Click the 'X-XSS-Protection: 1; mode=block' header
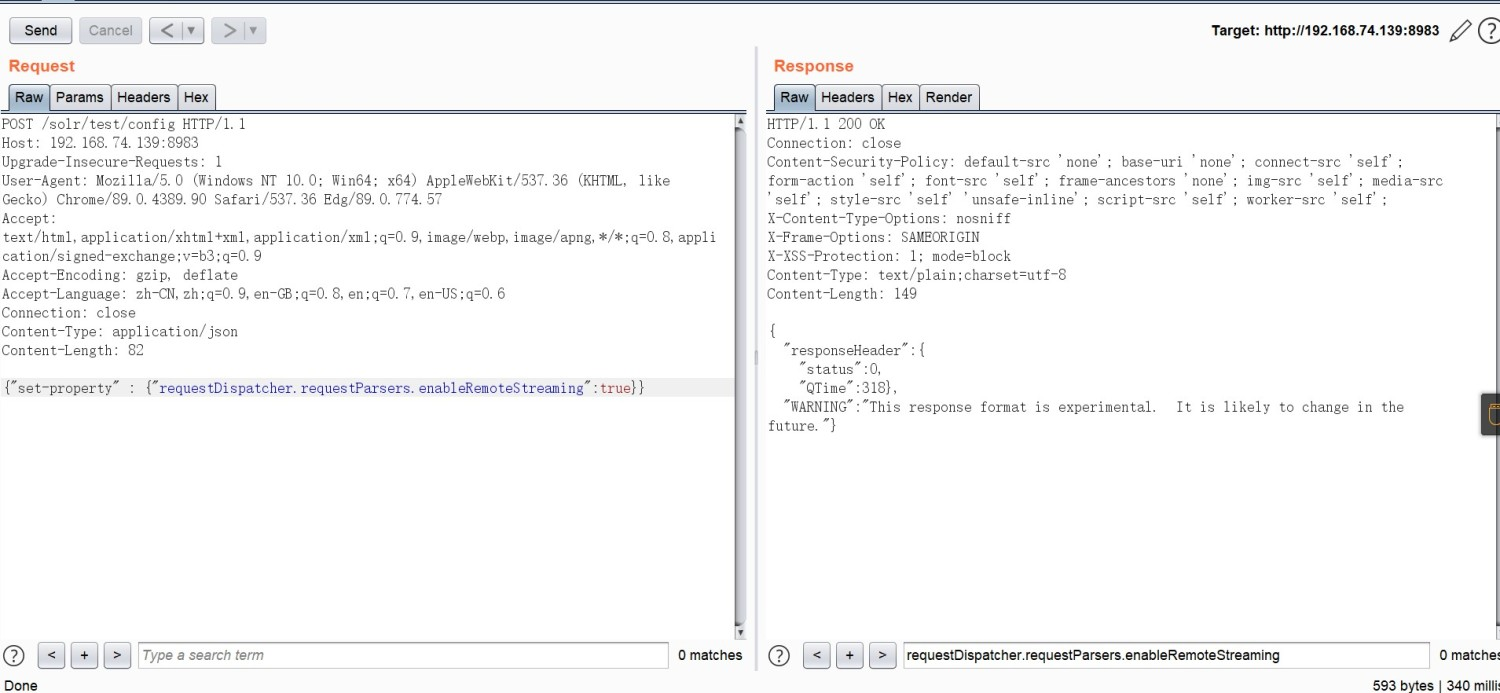This screenshot has width=1500, height=693. tap(889, 256)
